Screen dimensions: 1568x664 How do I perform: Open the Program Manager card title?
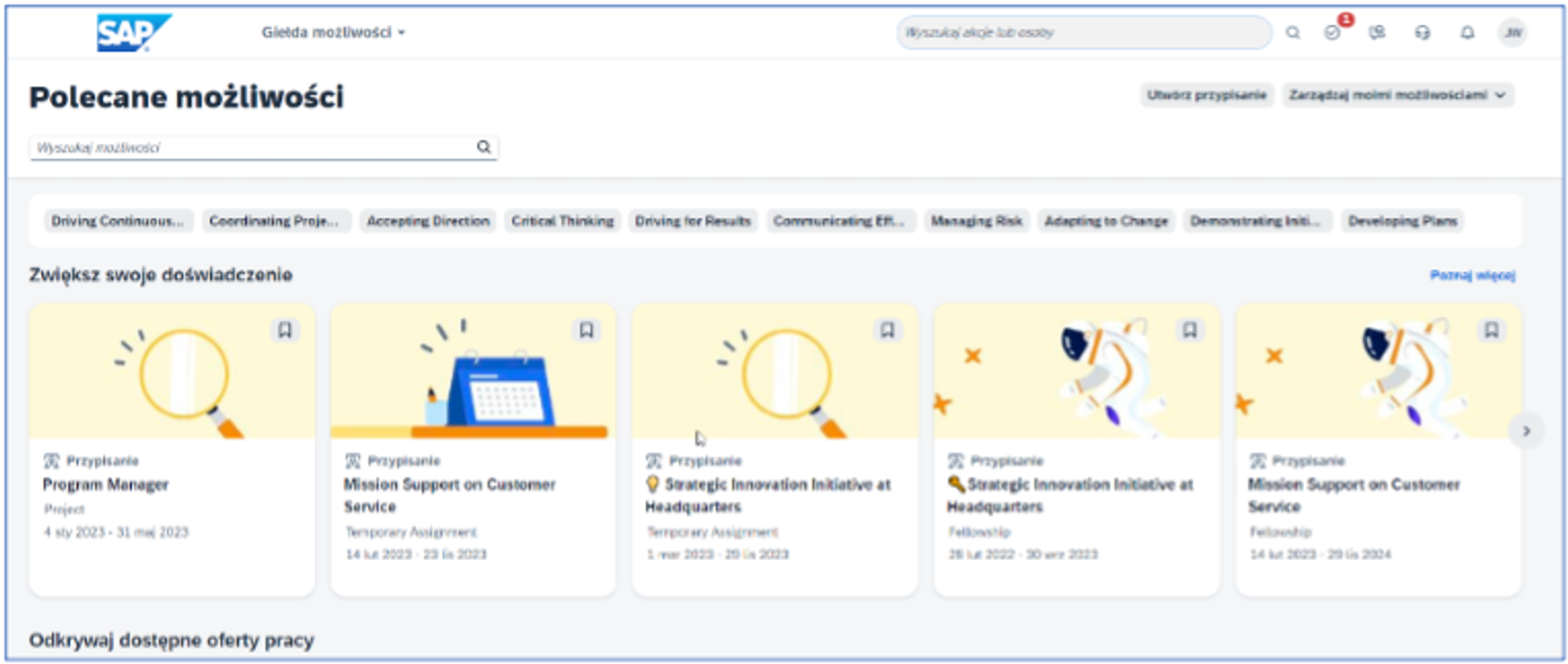pos(105,484)
